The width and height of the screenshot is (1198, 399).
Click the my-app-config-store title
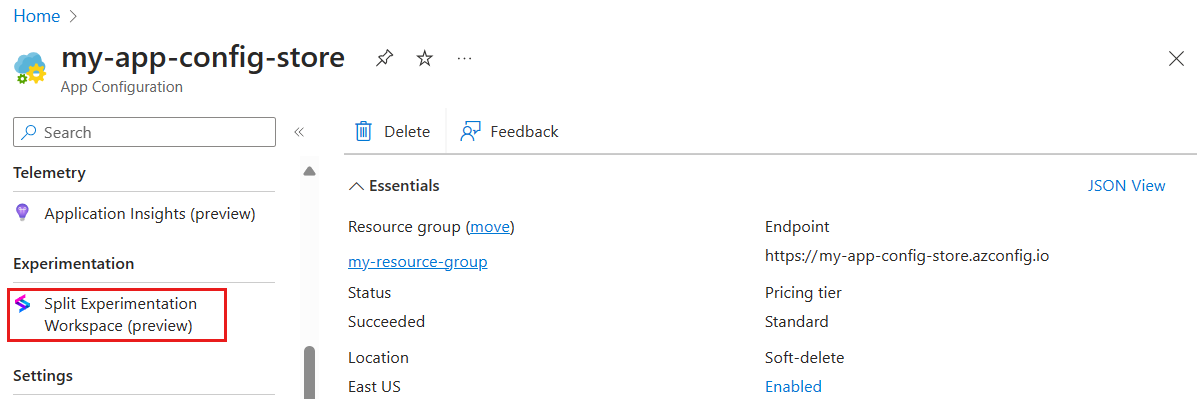click(202, 57)
